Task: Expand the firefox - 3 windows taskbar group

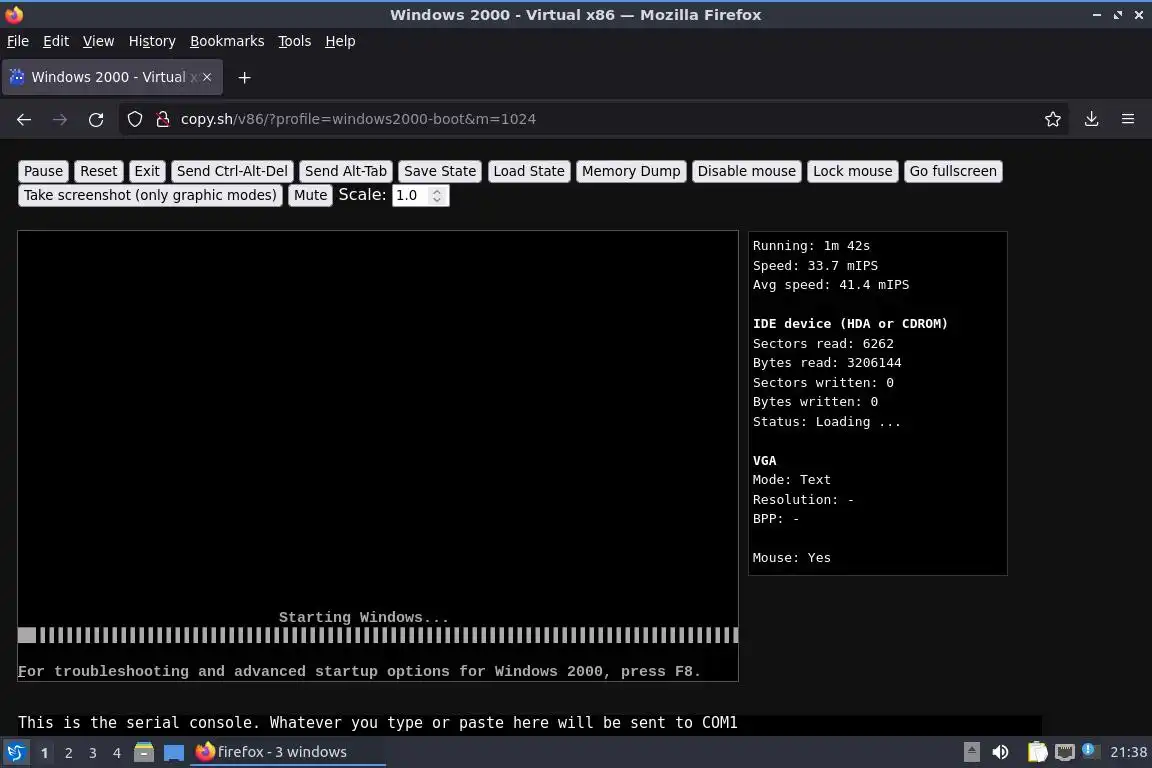Action: click(287, 752)
